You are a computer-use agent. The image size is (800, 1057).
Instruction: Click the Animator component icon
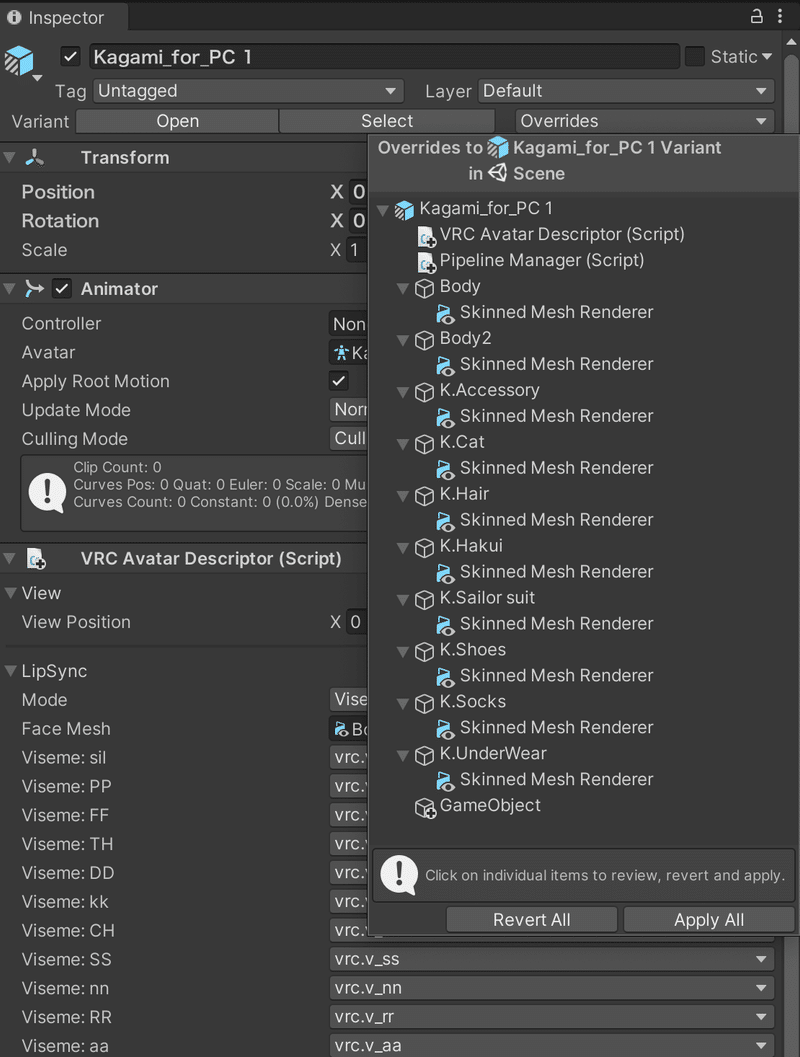[35, 289]
